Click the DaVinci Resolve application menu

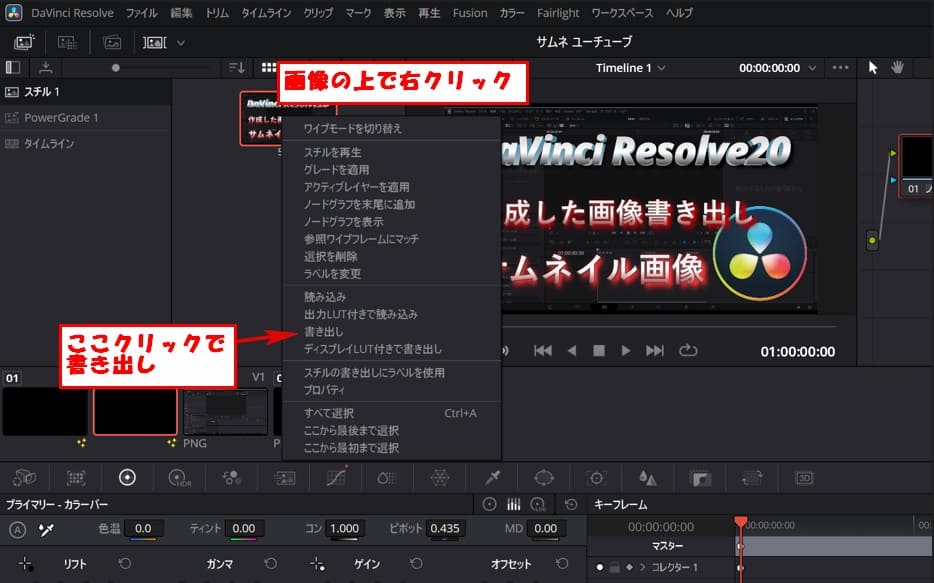point(72,13)
